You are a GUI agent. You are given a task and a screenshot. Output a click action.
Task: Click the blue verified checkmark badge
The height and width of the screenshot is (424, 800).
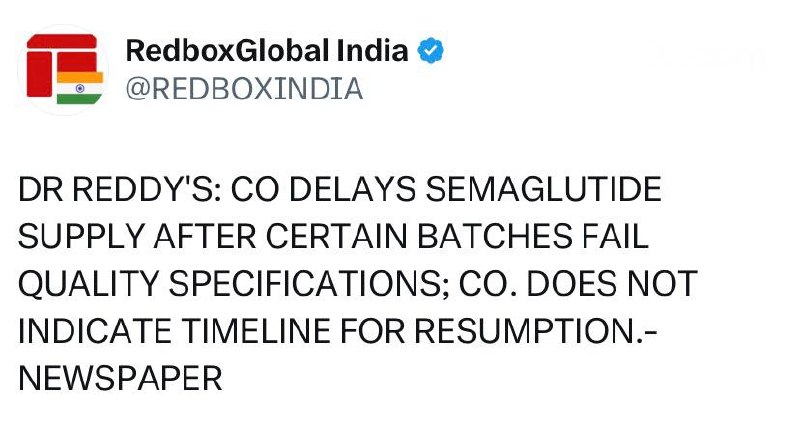point(431,51)
